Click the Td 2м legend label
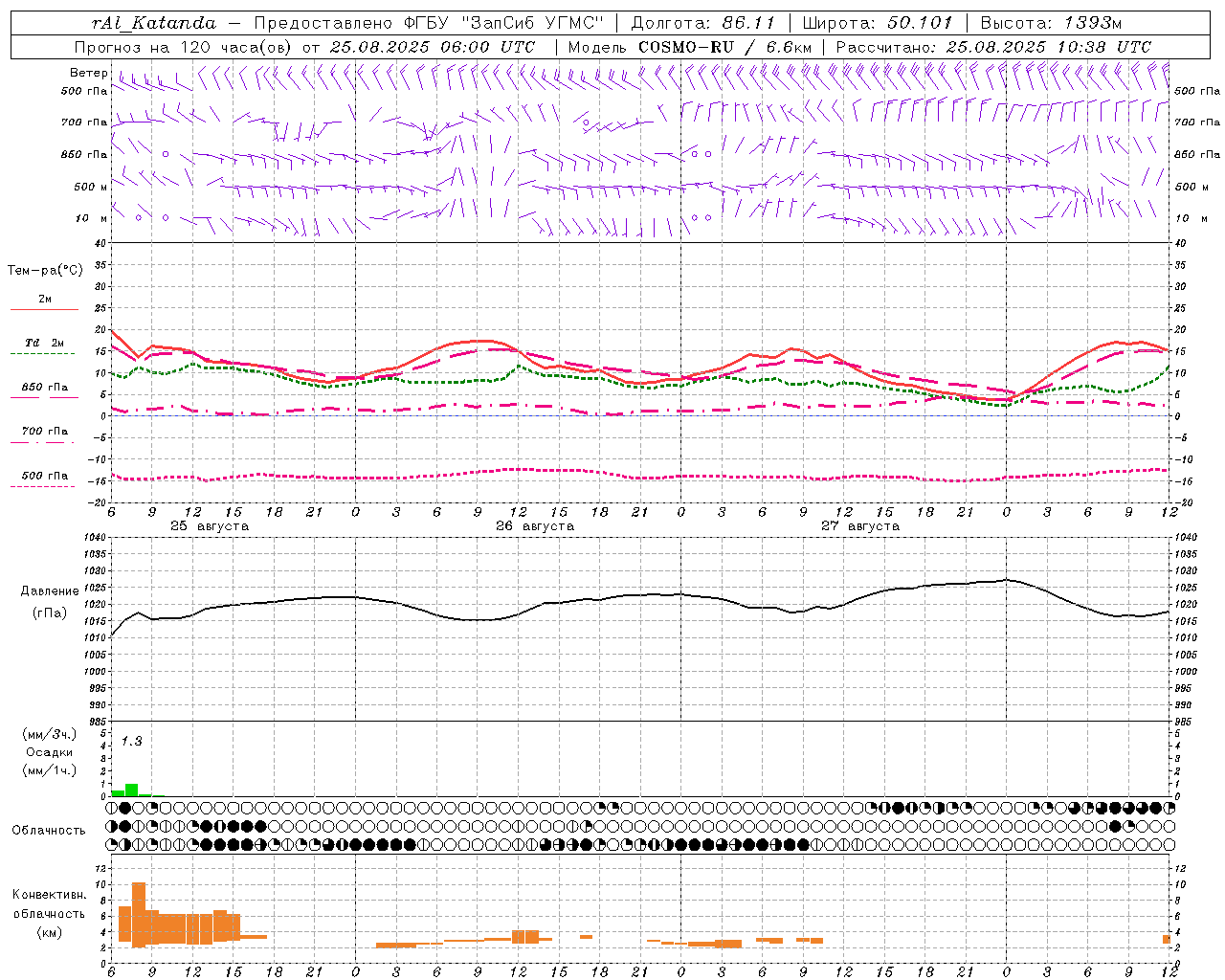Viewport: 1225px width, 980px height. (x=45, y=343)
